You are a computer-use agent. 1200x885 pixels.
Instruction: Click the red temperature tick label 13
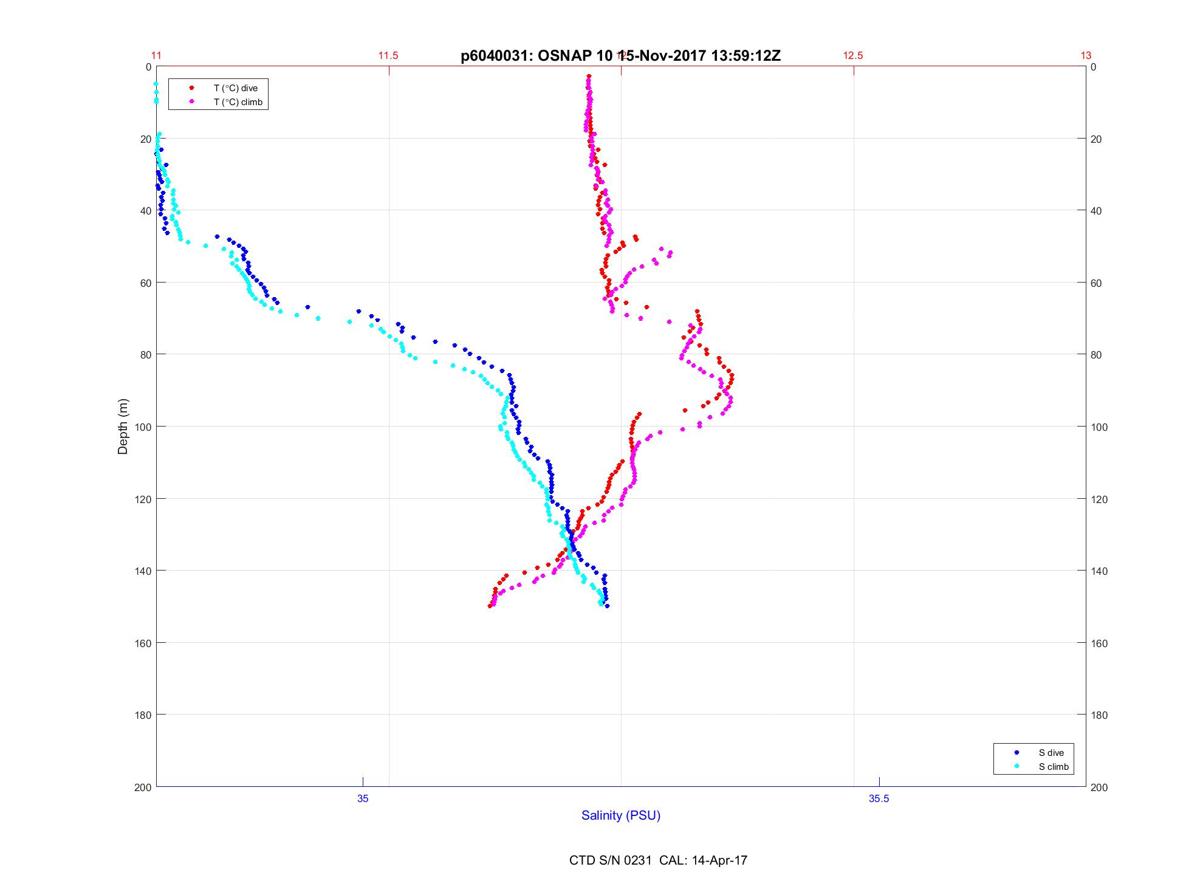tap(1086, 56)
